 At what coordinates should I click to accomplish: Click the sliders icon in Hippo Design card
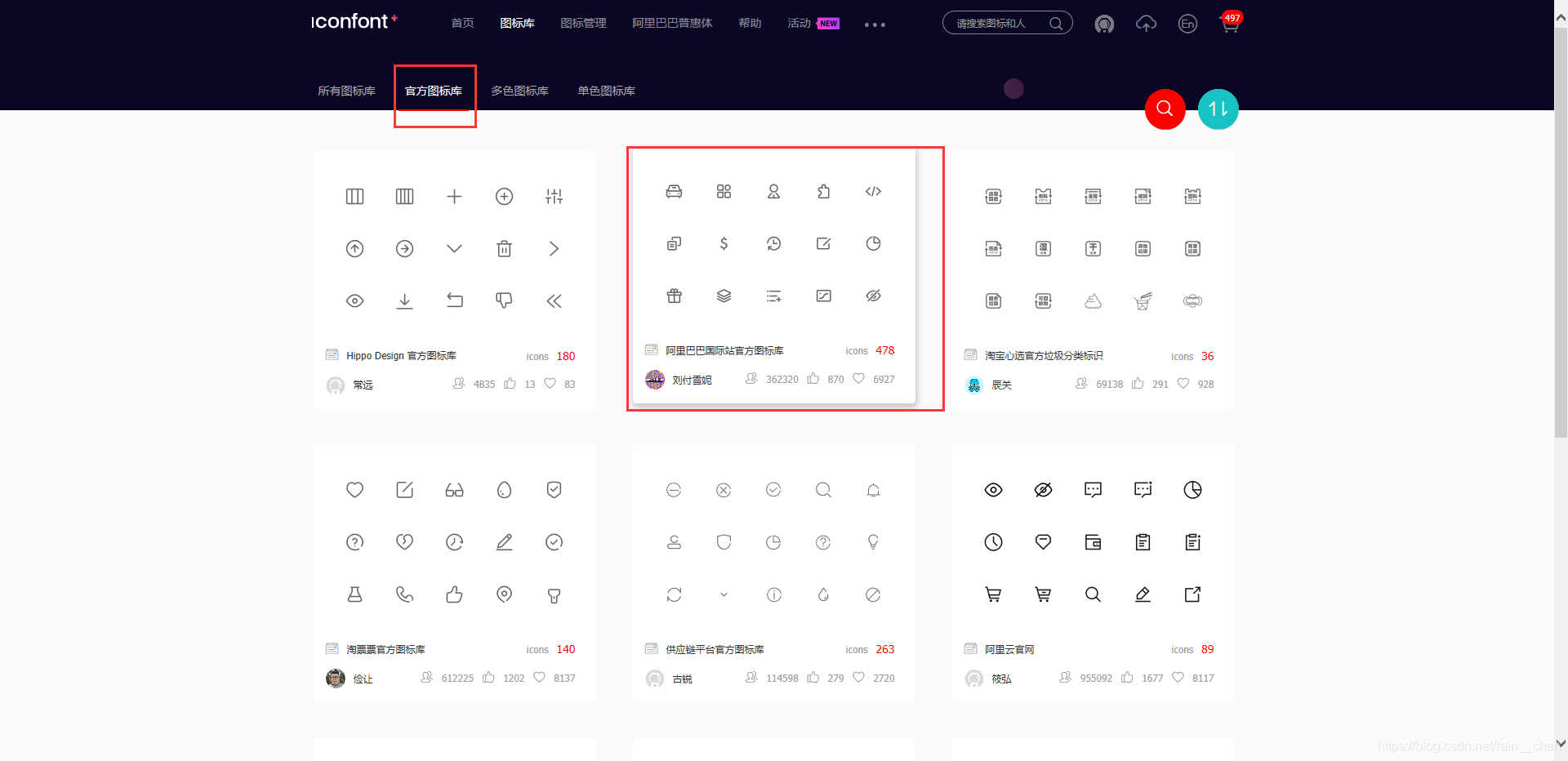coord(554,196)
